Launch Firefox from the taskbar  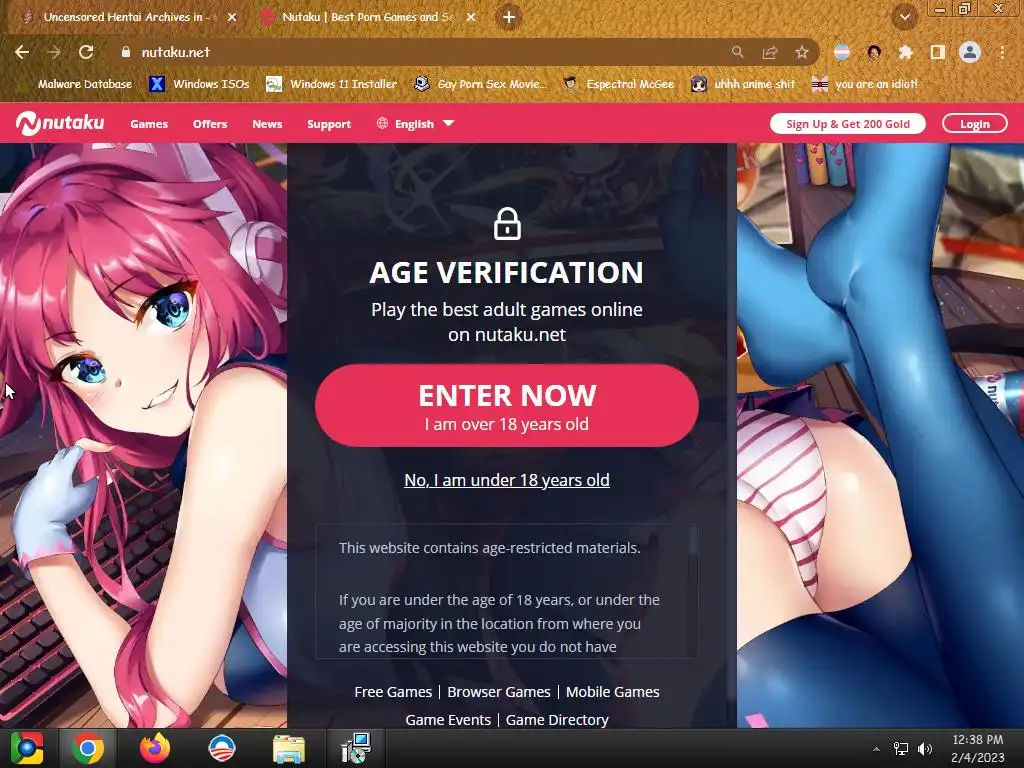155,748
